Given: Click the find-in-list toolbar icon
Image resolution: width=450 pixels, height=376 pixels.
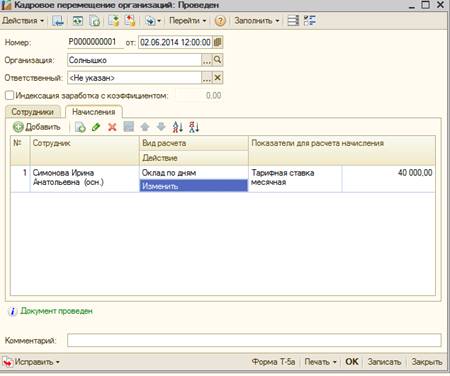Looking at the screenshot, I should [58, 21].
